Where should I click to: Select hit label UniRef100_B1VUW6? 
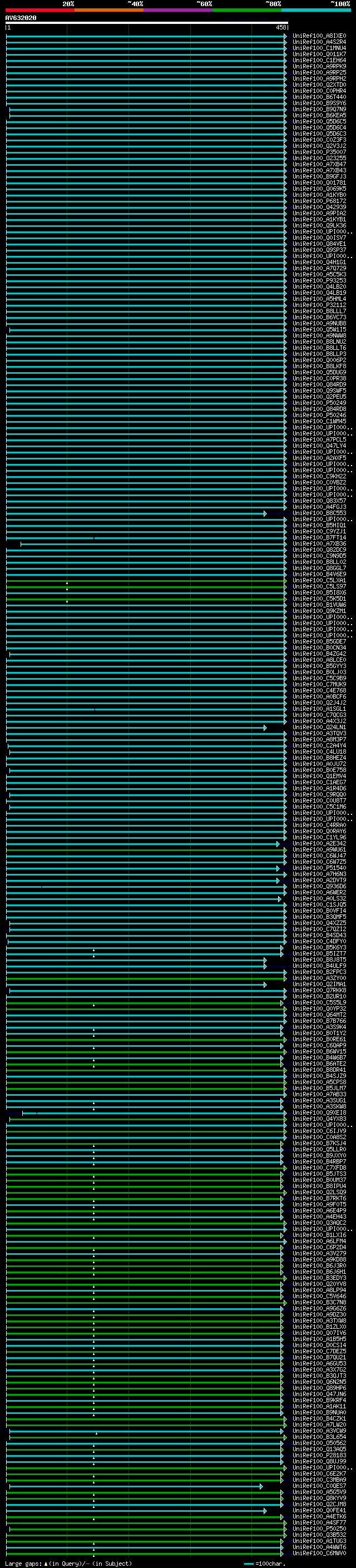click(x=319, y=605)
